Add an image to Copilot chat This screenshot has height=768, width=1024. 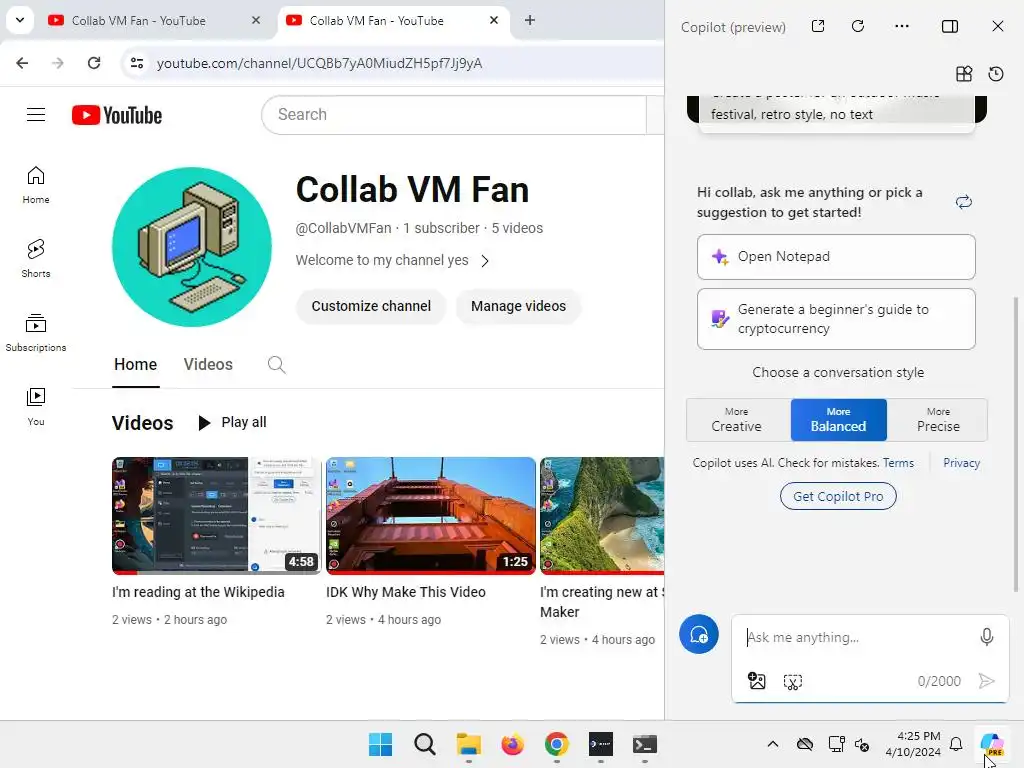756,681
